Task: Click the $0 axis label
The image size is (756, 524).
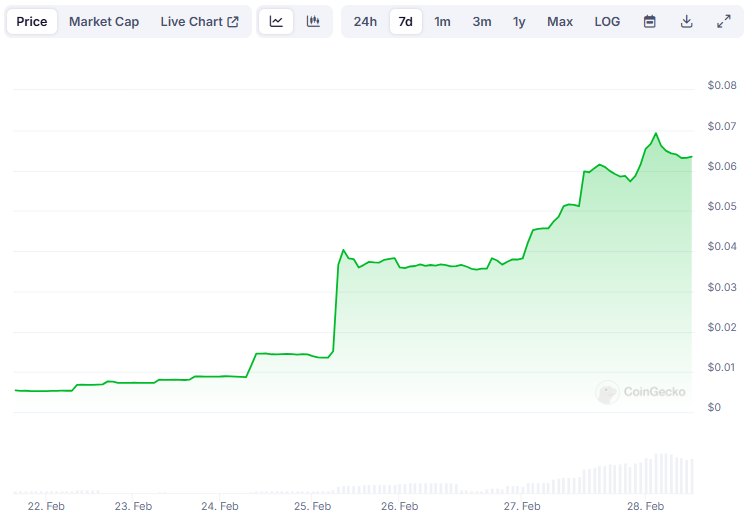Action: click(x=714, y=407)
